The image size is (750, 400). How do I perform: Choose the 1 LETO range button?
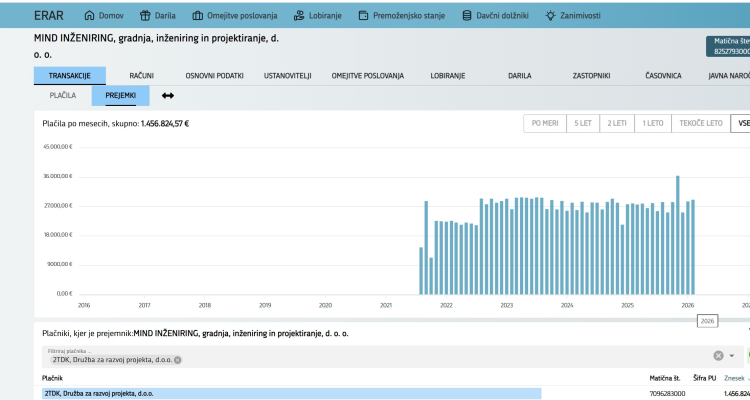click(652, 123)
